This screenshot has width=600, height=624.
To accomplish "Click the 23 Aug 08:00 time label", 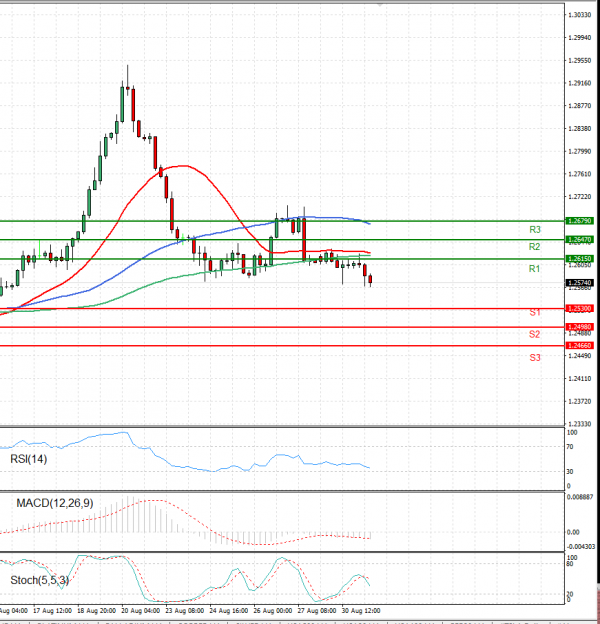I will (x=184, y=610).
